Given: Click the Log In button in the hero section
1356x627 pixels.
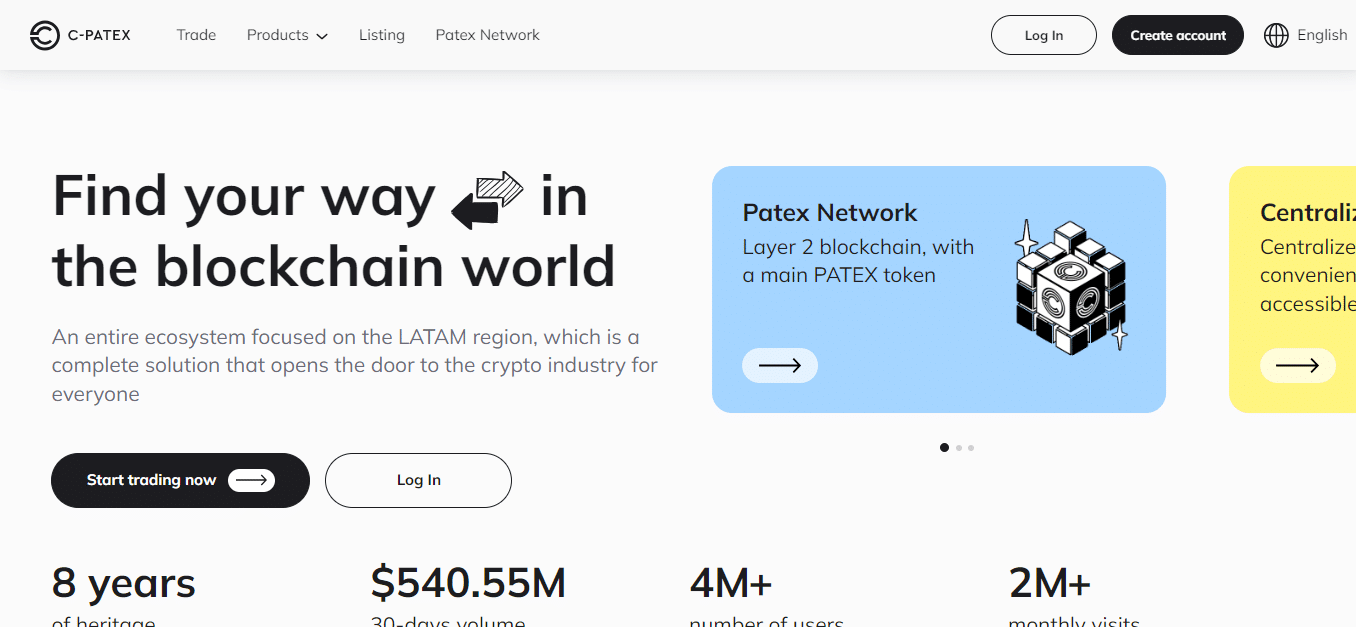Looking at the screenshot, I should point(418,480).
